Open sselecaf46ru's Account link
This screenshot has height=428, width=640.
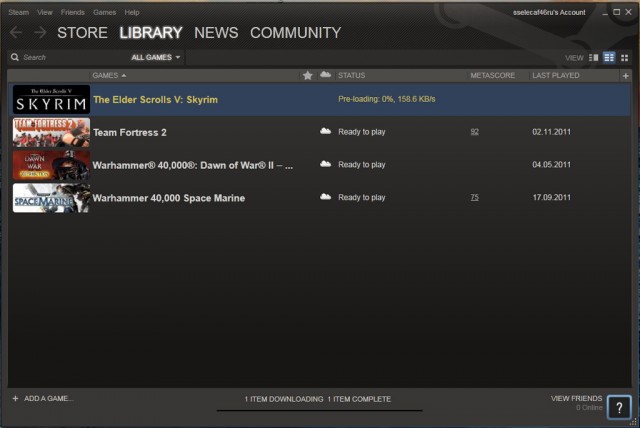click(549, 12)
